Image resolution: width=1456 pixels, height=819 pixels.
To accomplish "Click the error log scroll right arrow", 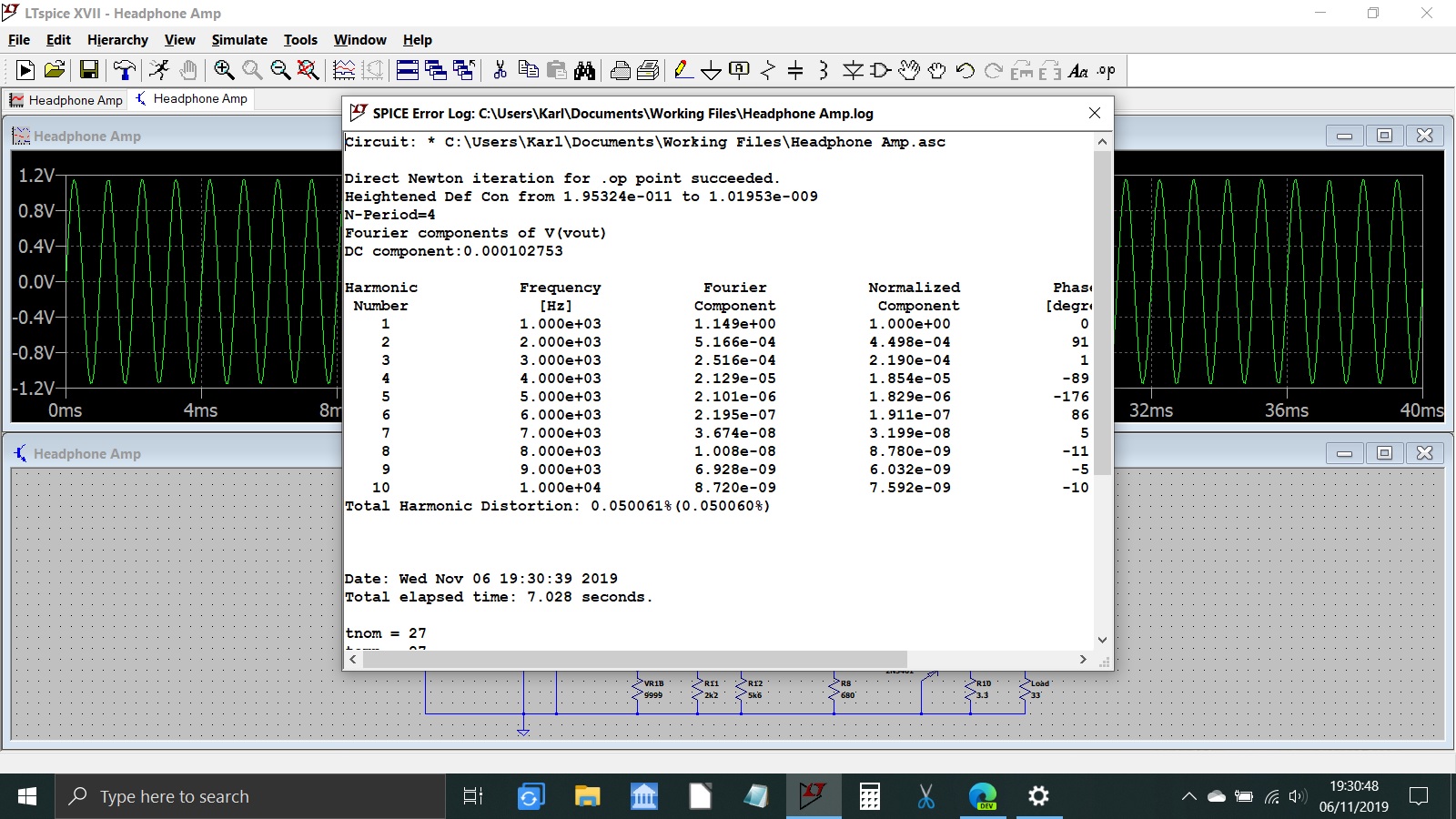I will pos(1083,659).
